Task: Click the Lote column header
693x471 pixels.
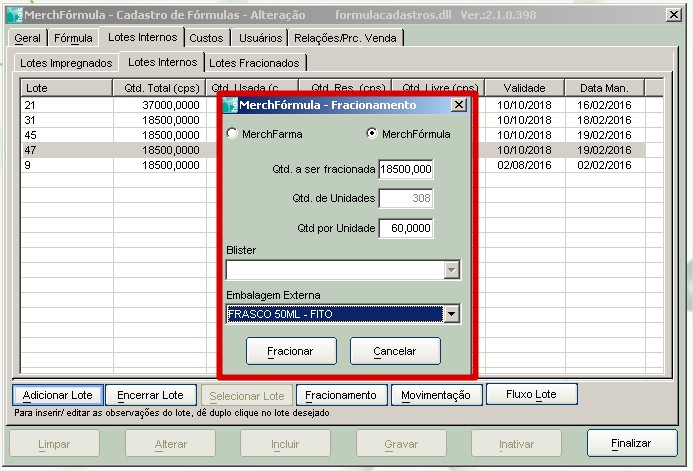Action: pyautogui.click(x=66, y=88)
